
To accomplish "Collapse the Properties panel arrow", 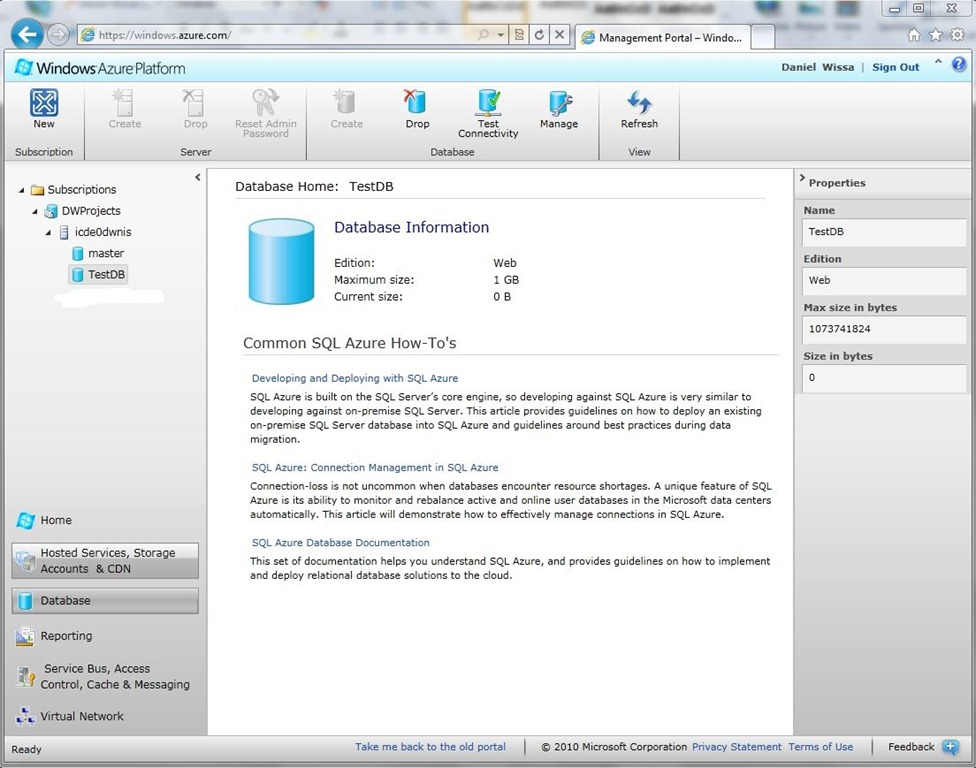I will (802, 178).
